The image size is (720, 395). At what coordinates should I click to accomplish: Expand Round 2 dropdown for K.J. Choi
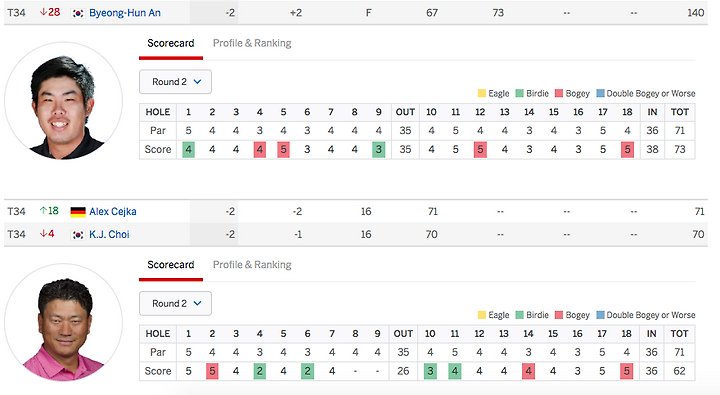coord(175,304)
